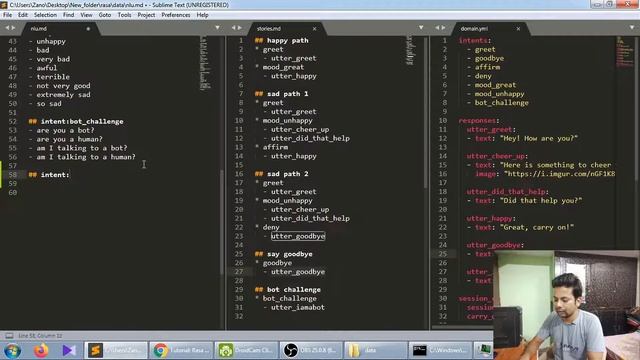Switch to Chrome Tutorial Rasa taskbar button
Screen dimensions: 640x360
pos(181,351)
